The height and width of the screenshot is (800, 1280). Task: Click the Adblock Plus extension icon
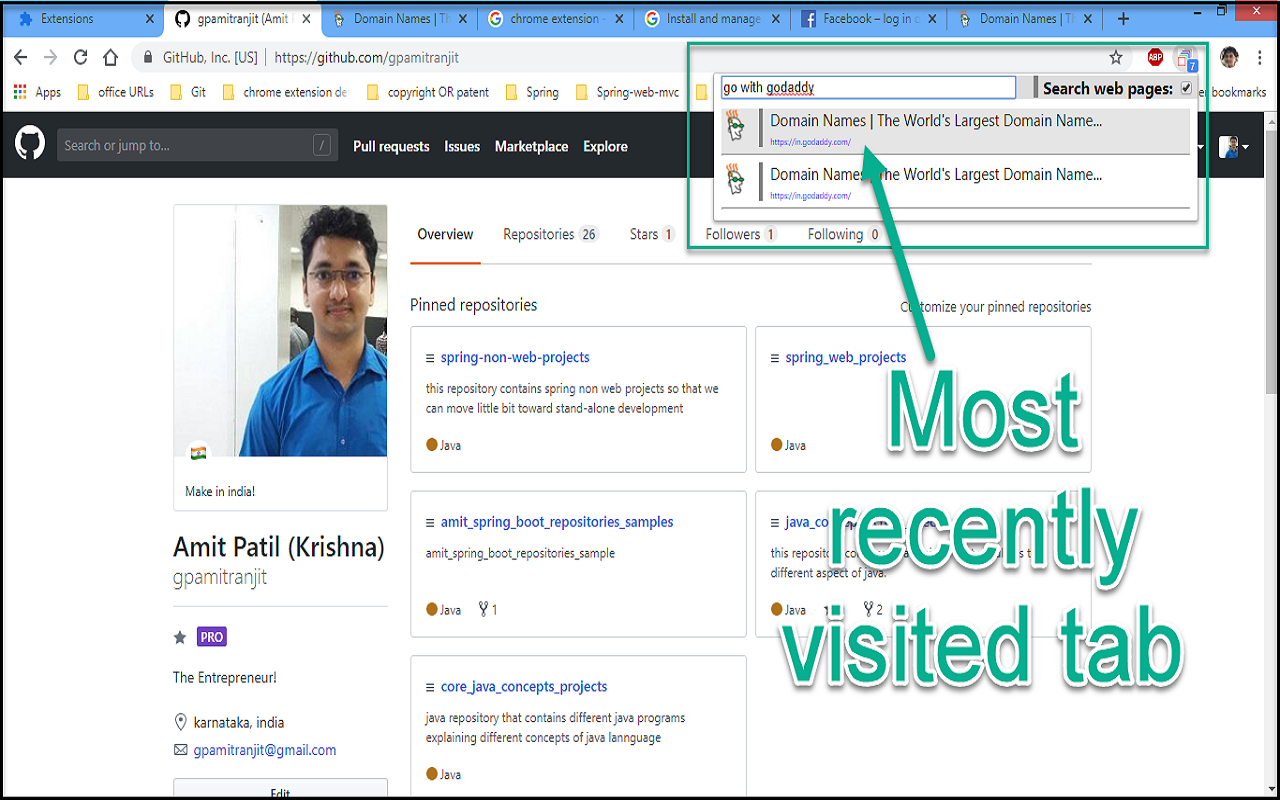pos(1155,58)
